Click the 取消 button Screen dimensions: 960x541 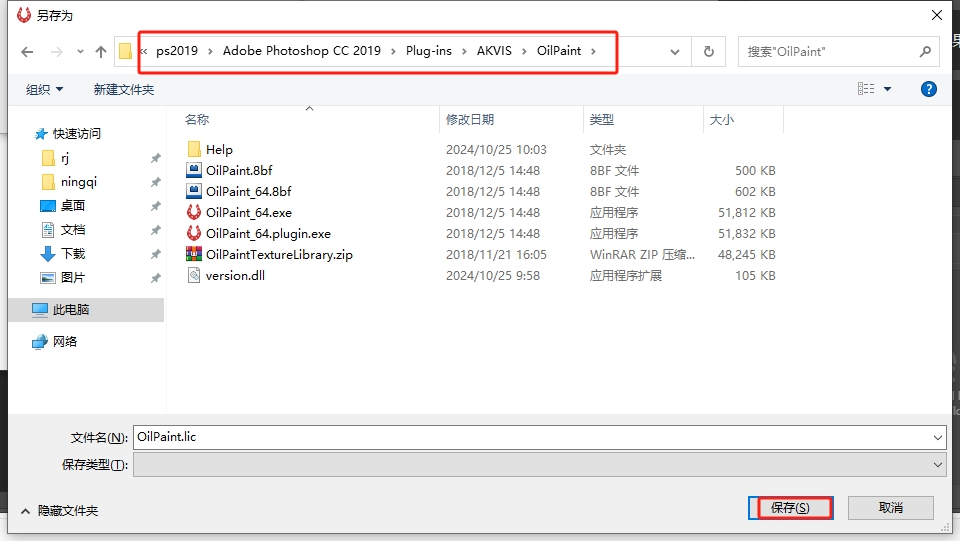click(x=891, y=508)
